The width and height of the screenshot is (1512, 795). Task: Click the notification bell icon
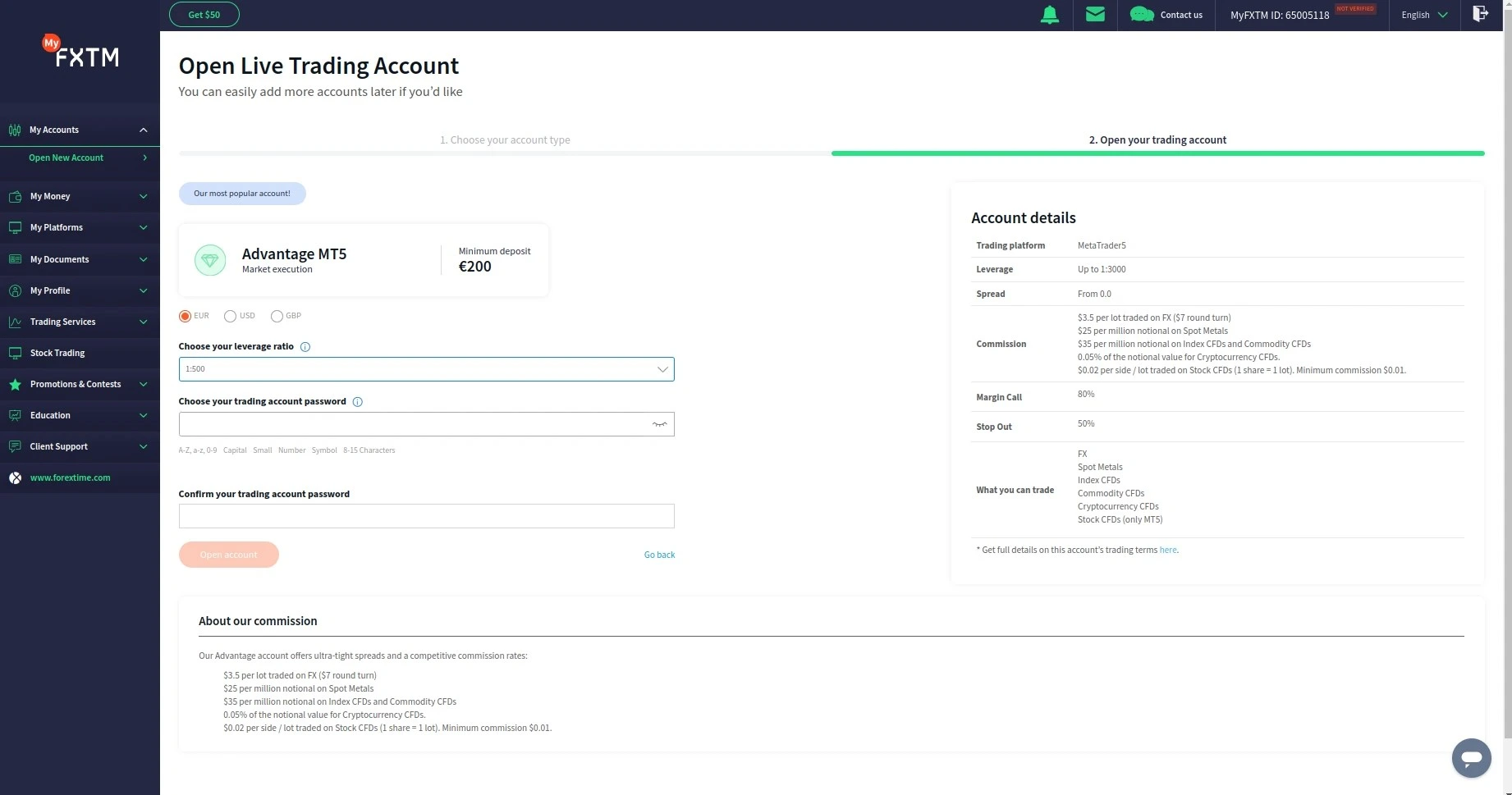click(x=1049, y=15)
